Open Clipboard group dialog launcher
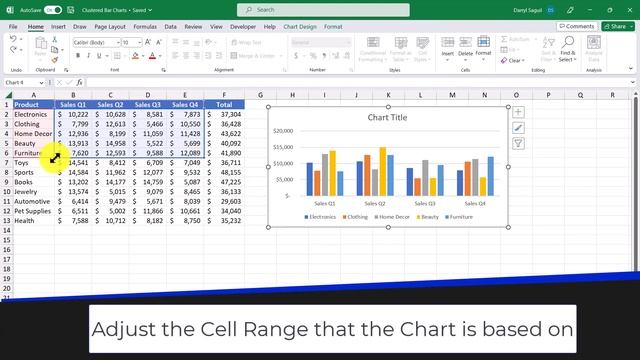Viewport: 640px width, 360px height. [66, 70]
